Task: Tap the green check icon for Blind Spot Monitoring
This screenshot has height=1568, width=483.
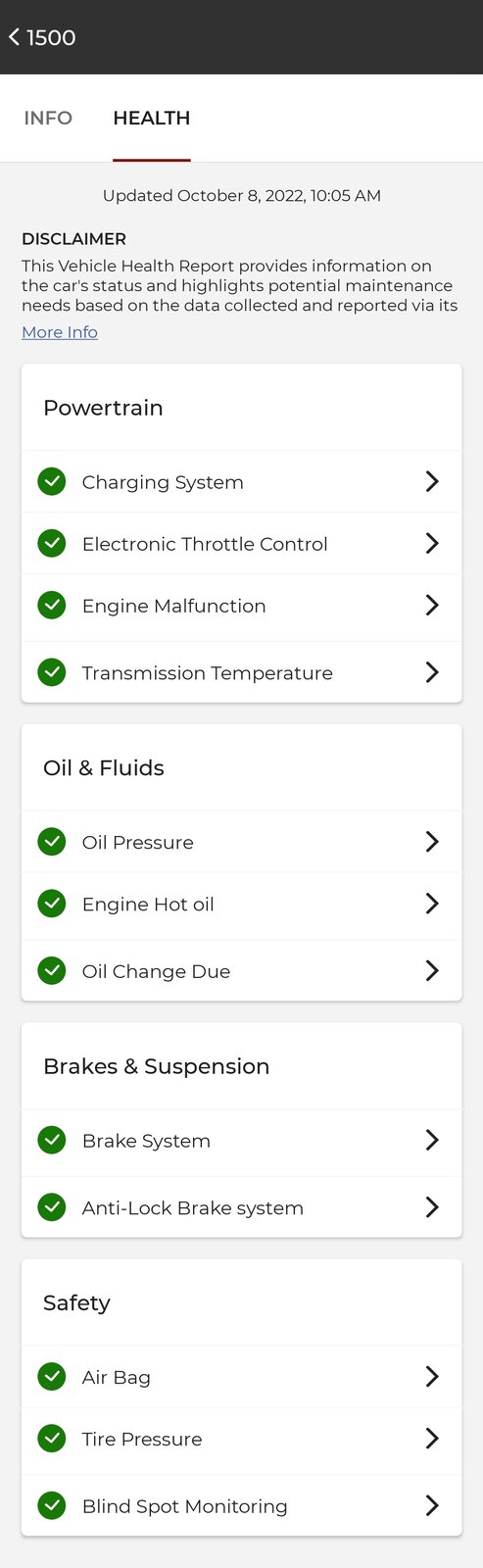Action: pos(52,1505)
